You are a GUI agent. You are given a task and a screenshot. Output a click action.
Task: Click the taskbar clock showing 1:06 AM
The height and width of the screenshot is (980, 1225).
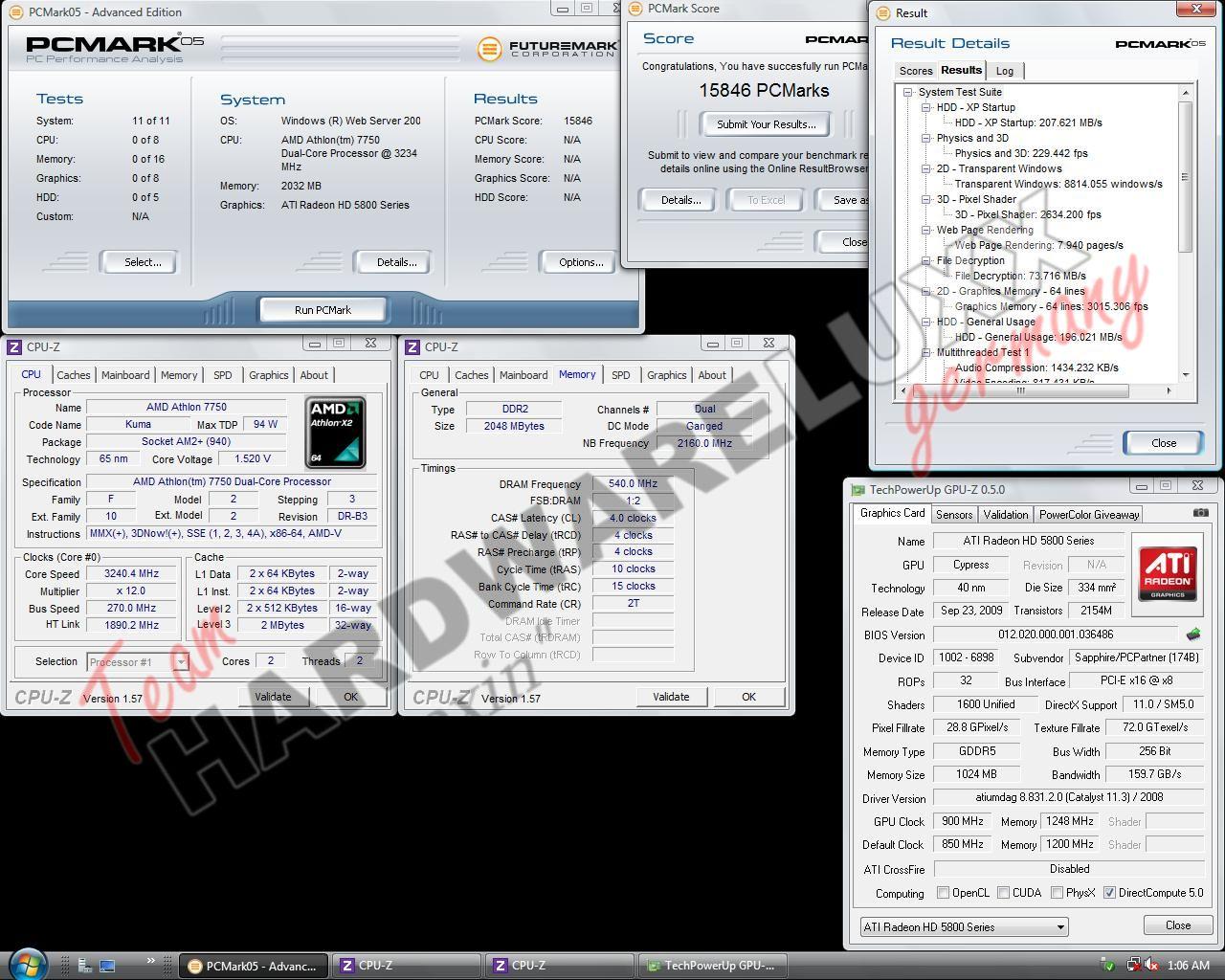click(x=1188, y=966)
